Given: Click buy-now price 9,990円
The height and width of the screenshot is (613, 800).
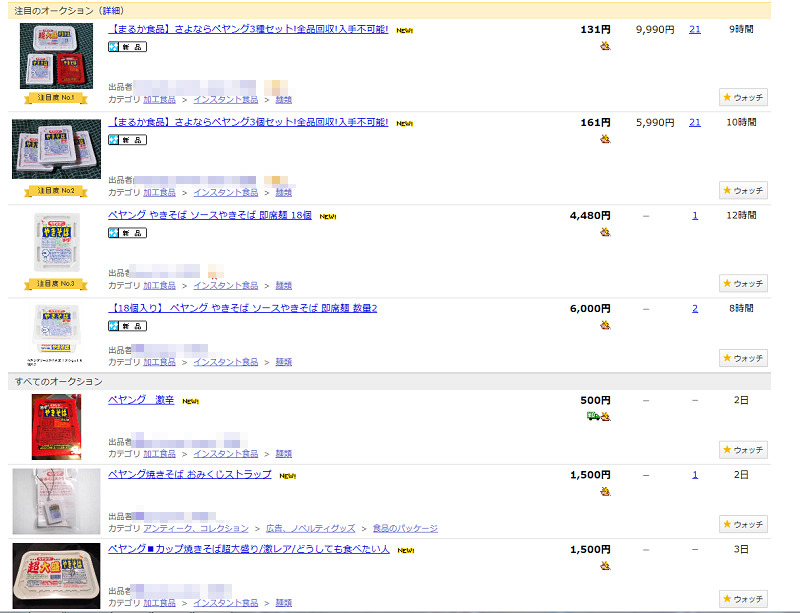Looking at the screenshot, I should pos(655,30).
